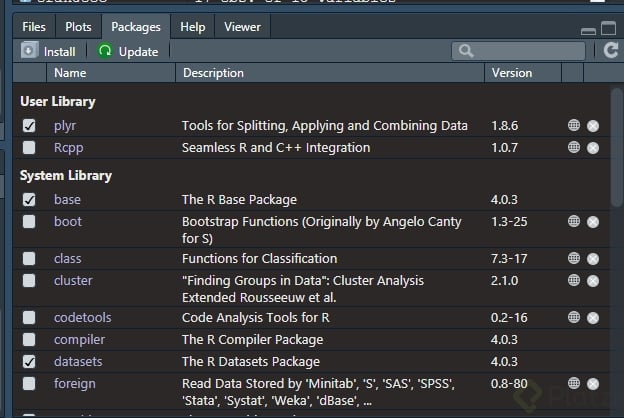Enable the boot package checkbox
624x418 pixels.
point(29,222)
